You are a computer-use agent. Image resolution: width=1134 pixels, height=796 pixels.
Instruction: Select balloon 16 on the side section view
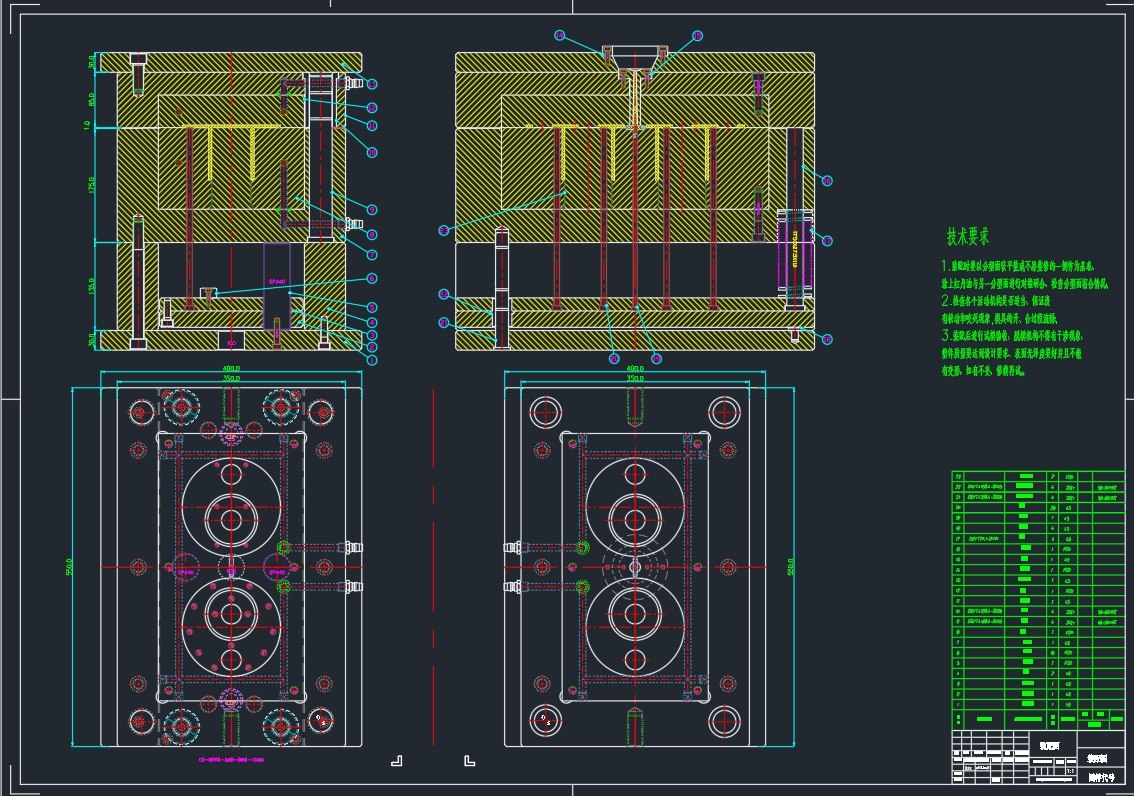[x=827, y=181]
